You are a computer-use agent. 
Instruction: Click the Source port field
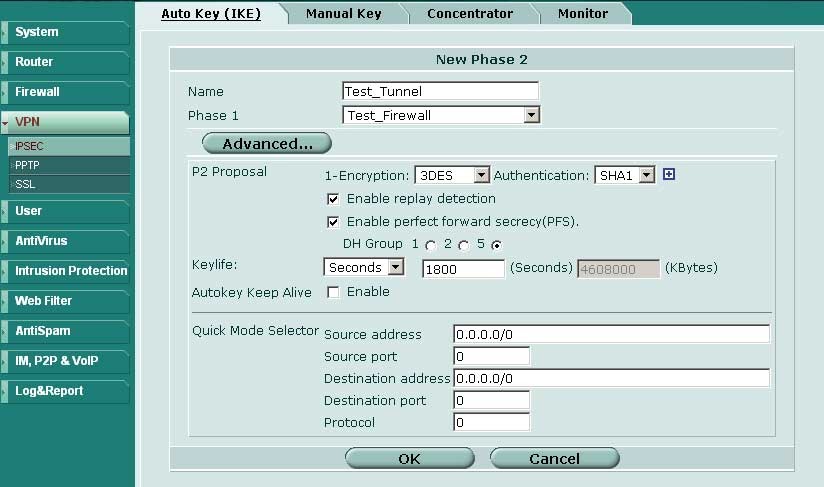(491, 356)
